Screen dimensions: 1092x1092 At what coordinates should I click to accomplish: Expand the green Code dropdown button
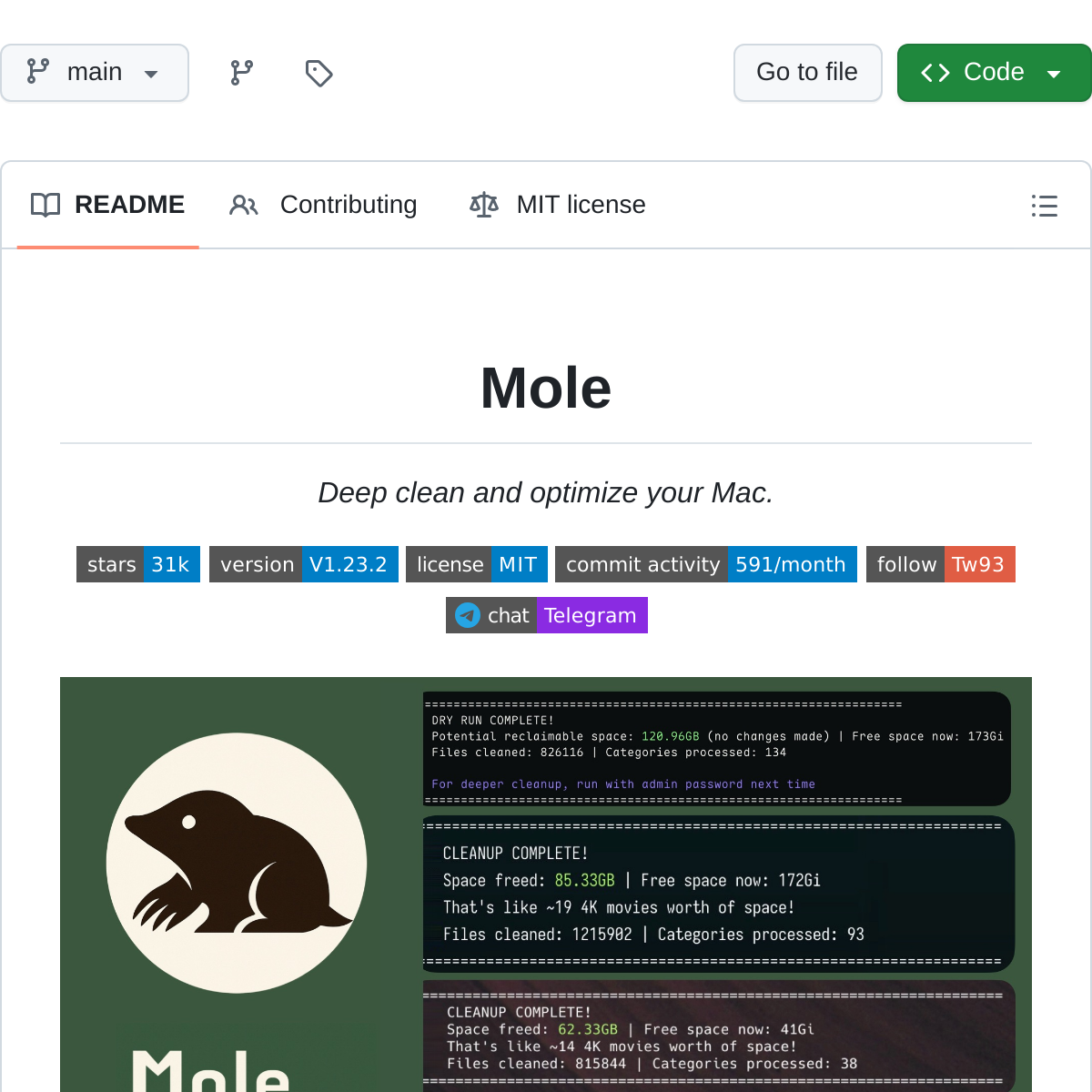coord(994,73)
